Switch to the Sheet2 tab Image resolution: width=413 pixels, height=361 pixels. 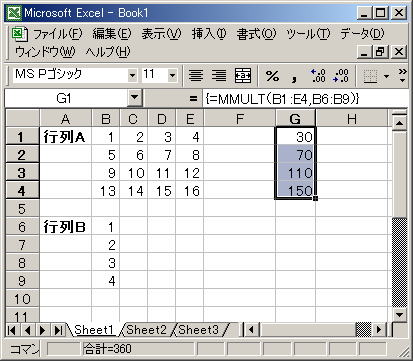coord(146,330)
